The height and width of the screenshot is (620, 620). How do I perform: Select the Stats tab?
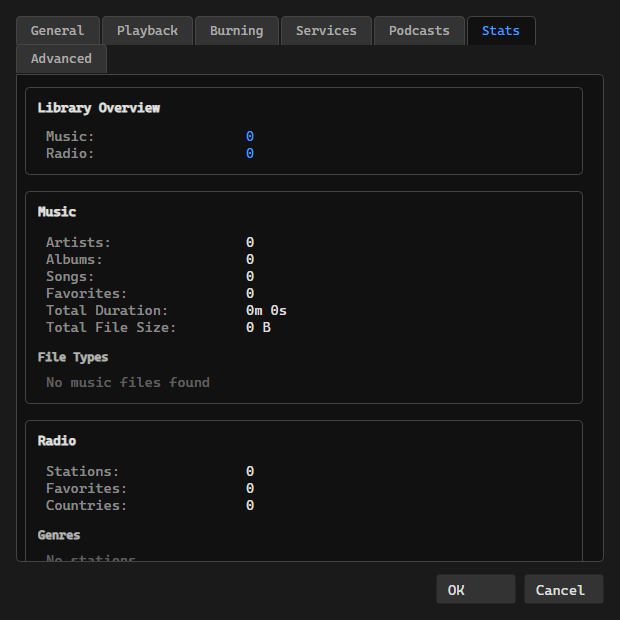pyautogui.click(x=501, y=30)
